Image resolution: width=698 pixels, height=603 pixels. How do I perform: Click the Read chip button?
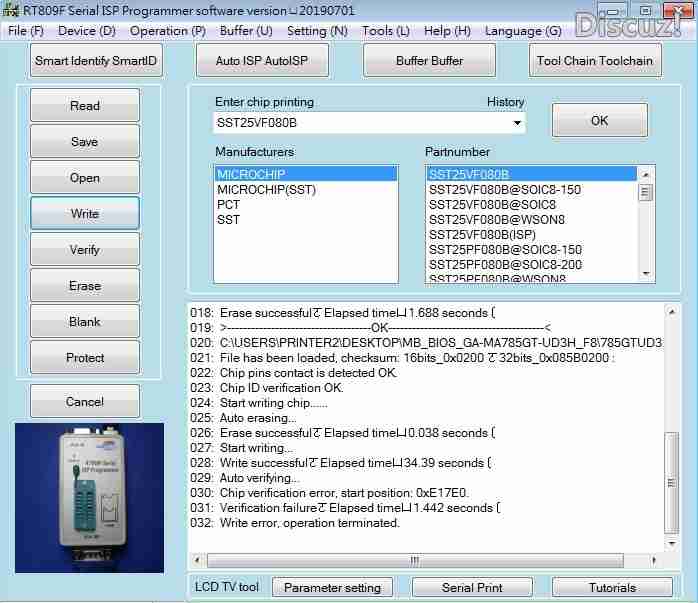pyautogui.click(x=85, y=106)
